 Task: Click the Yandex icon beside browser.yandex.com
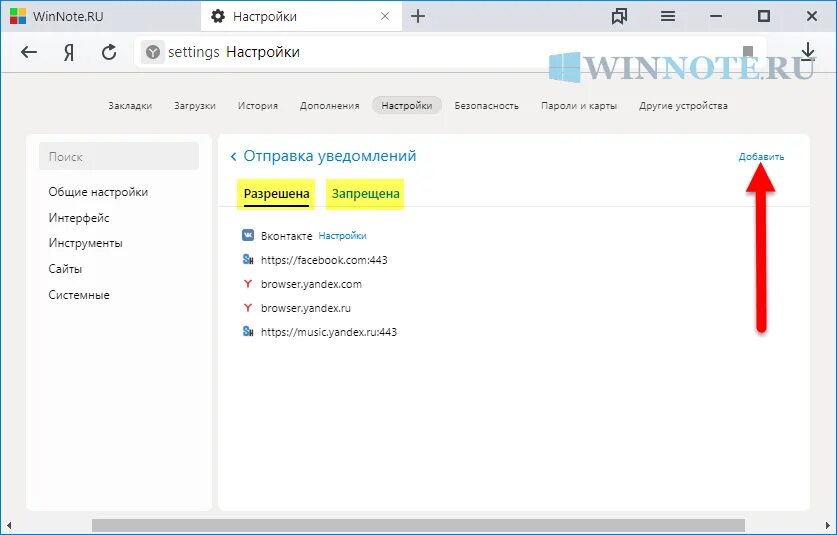pyautogui.click(x=248, y=284)
